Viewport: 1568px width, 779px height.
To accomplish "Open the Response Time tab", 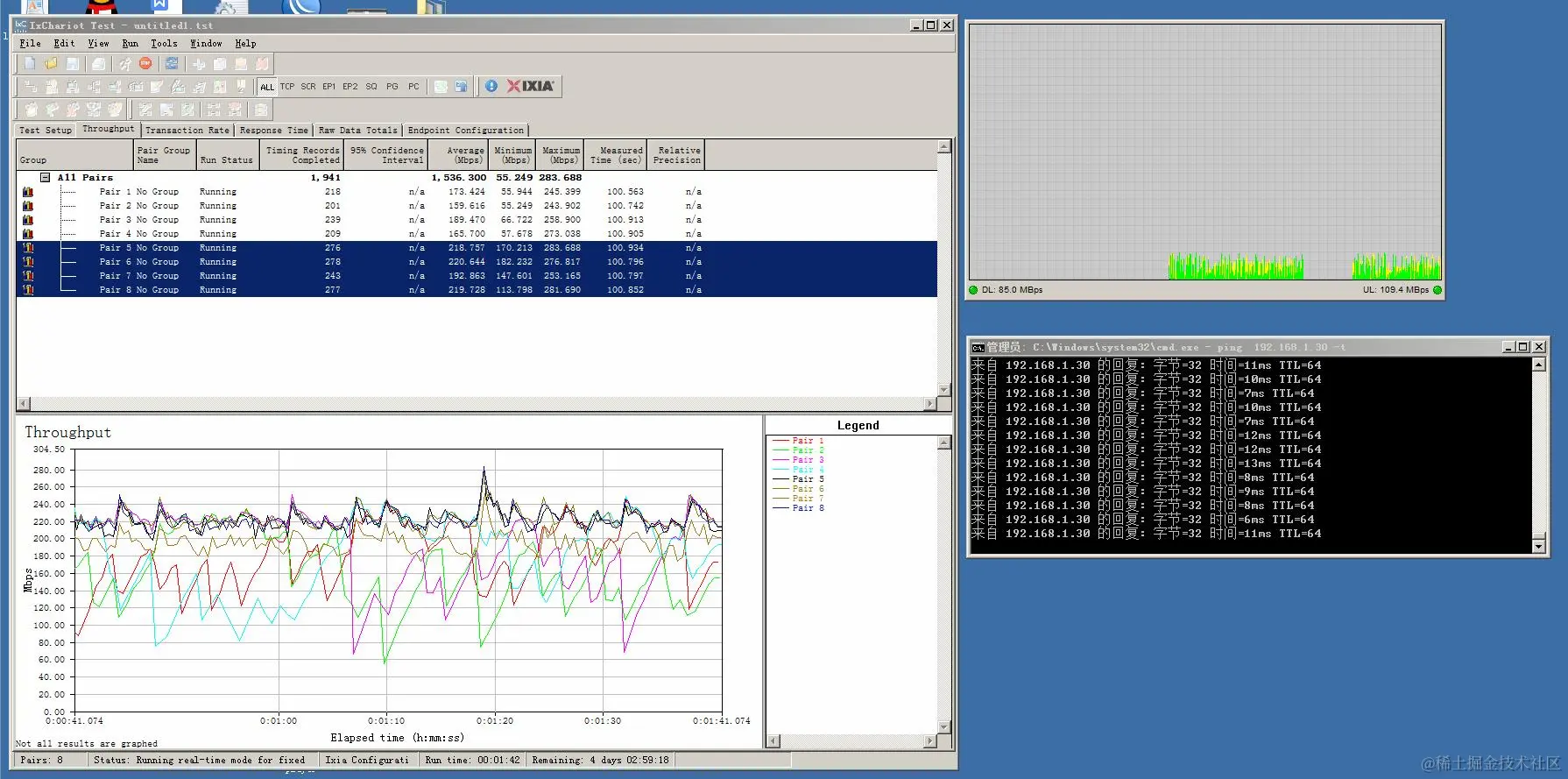I will click(x=273, y=131).
